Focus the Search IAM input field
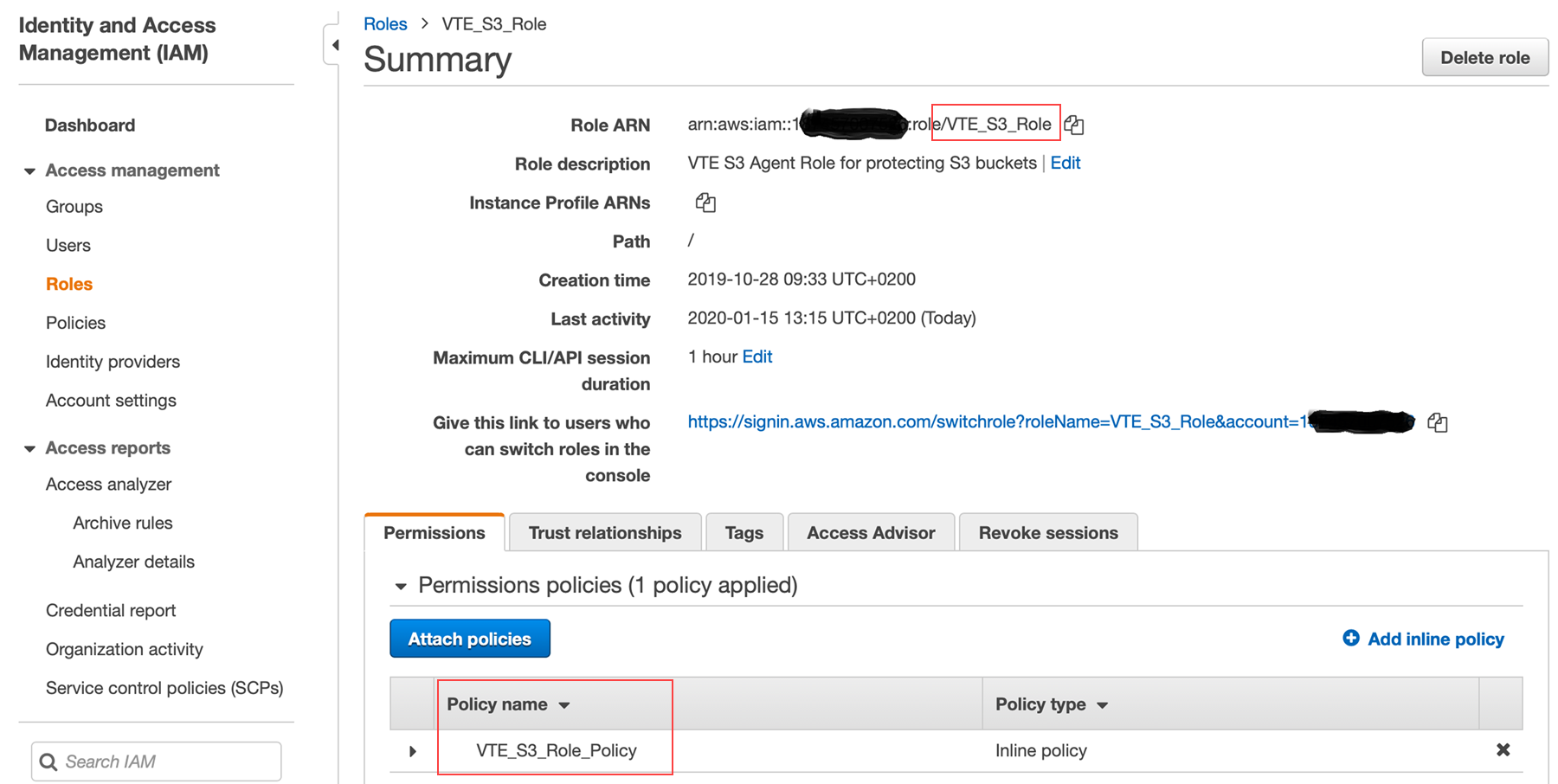Image resolution: width=1558 pixels, height=784 pixels. click(169, 762)
